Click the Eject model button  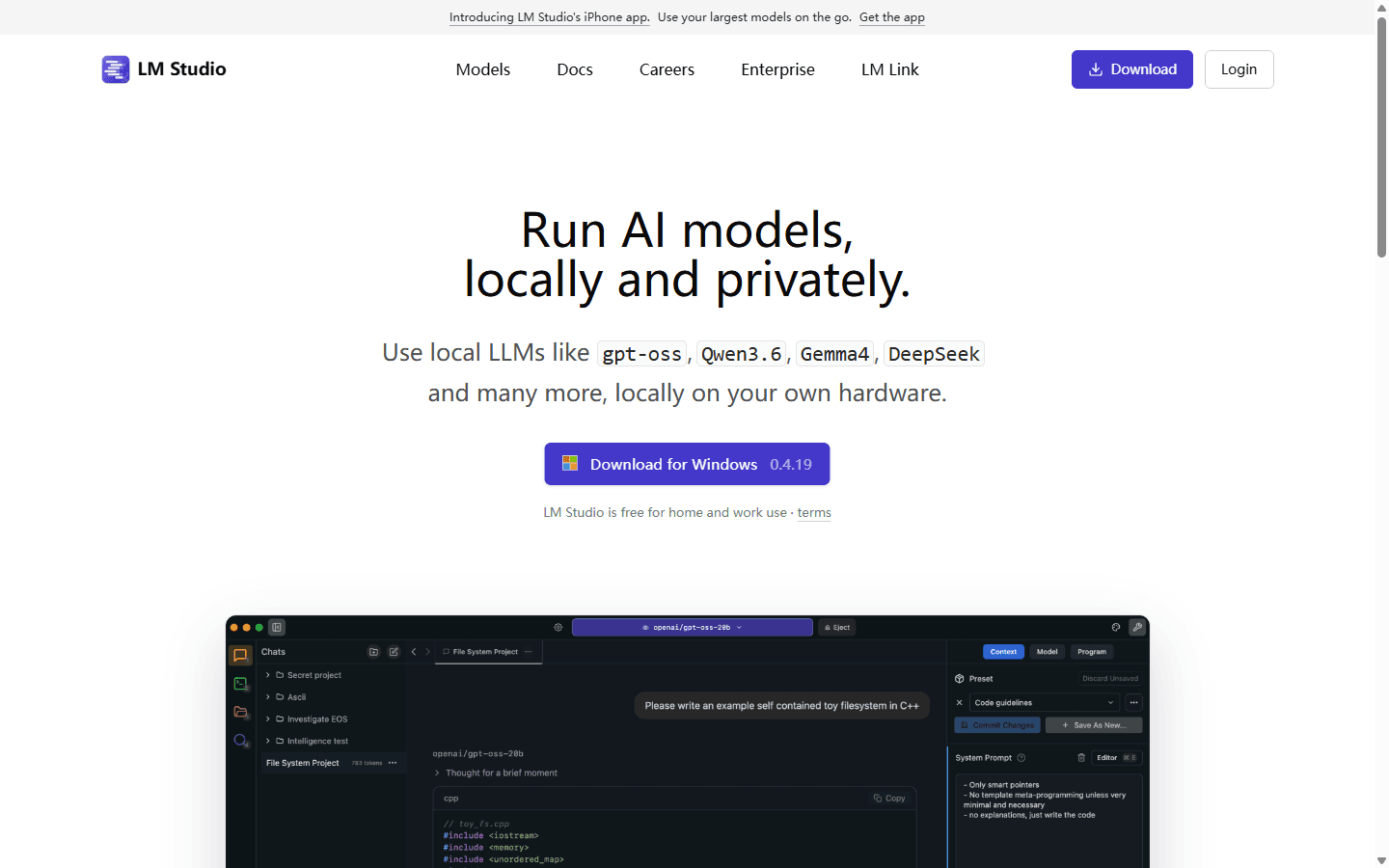837,627
